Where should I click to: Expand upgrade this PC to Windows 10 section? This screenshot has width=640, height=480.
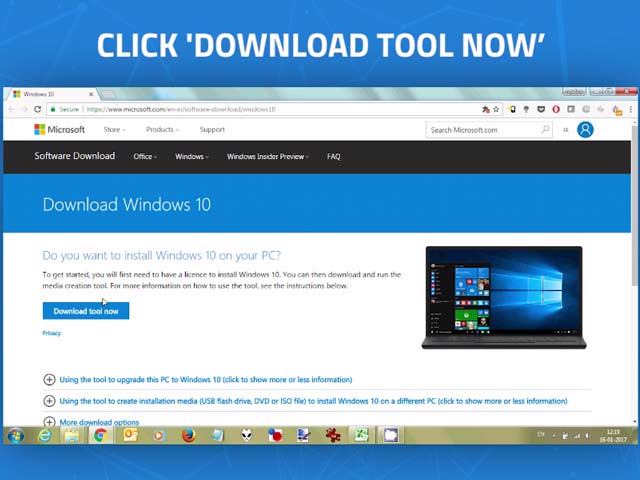tap(205, 380)
